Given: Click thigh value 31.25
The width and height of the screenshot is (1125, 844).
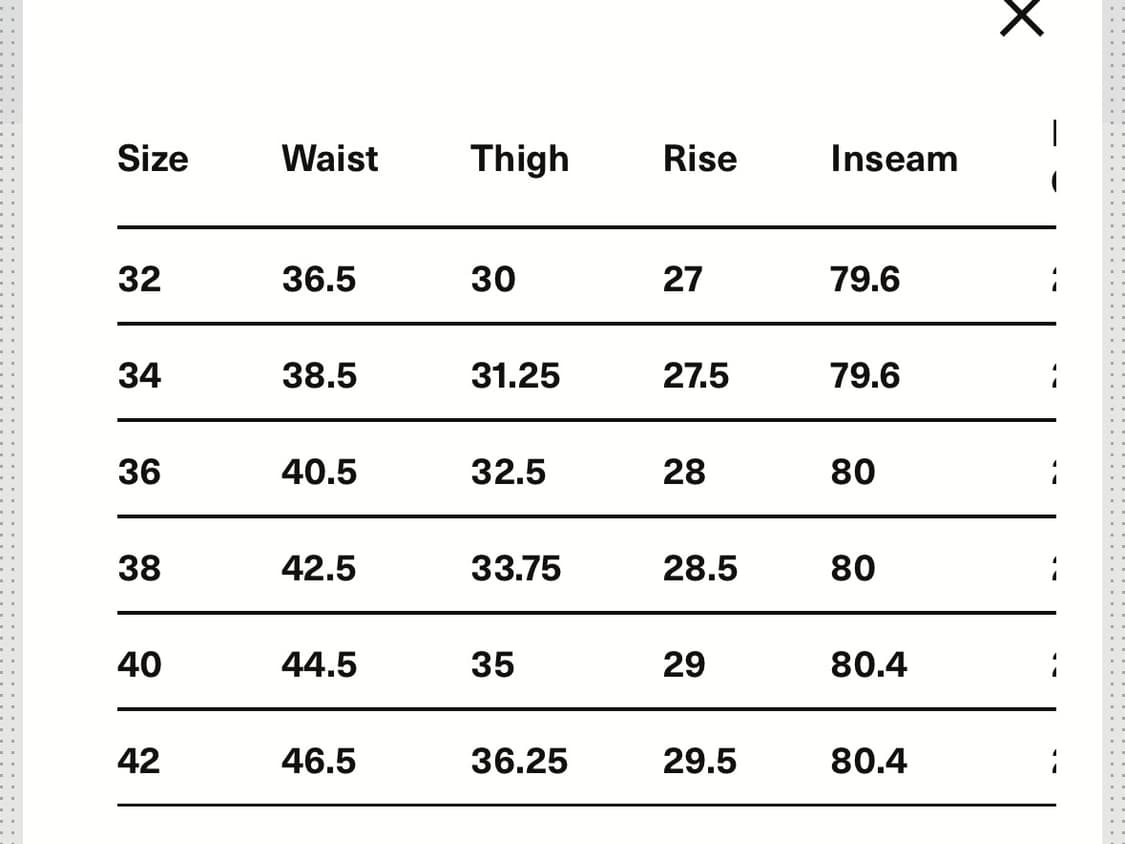Looking at the screenshot, I should pos(515,375).
